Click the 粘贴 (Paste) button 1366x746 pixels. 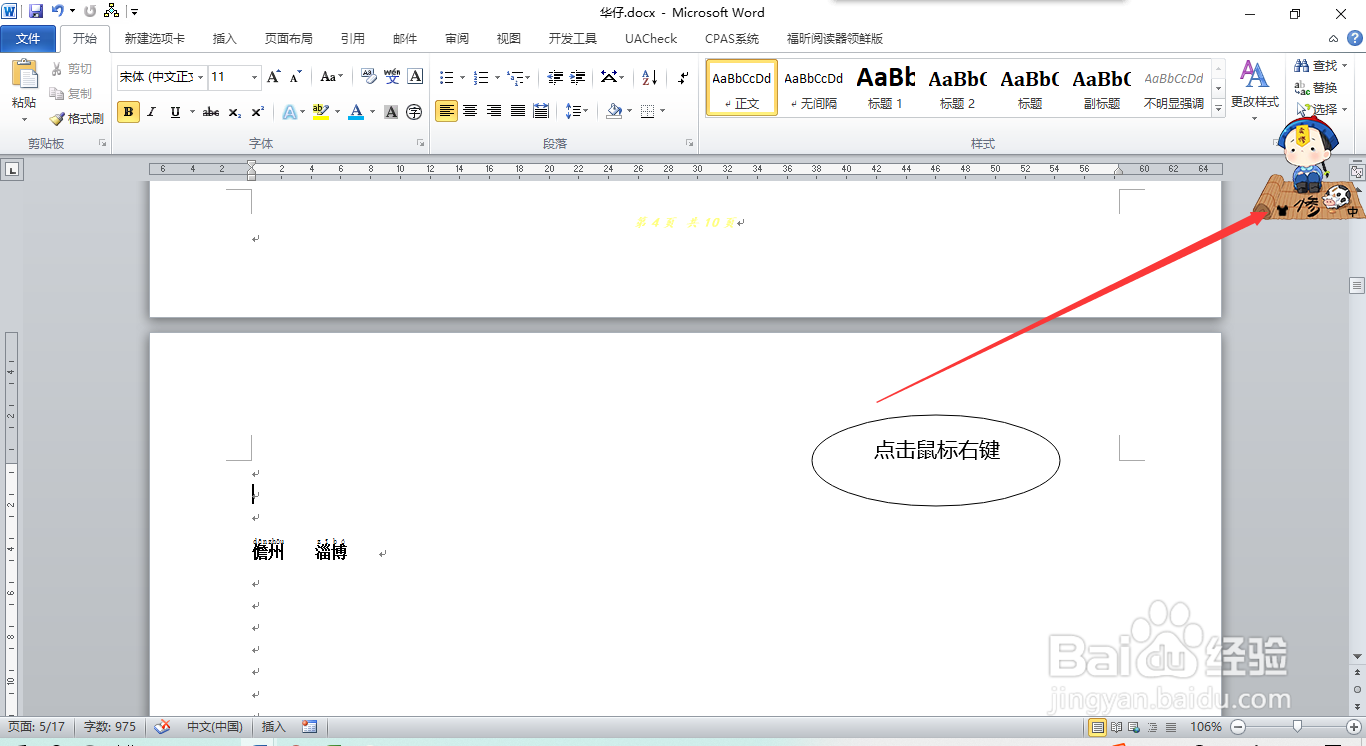coord(23,85)
